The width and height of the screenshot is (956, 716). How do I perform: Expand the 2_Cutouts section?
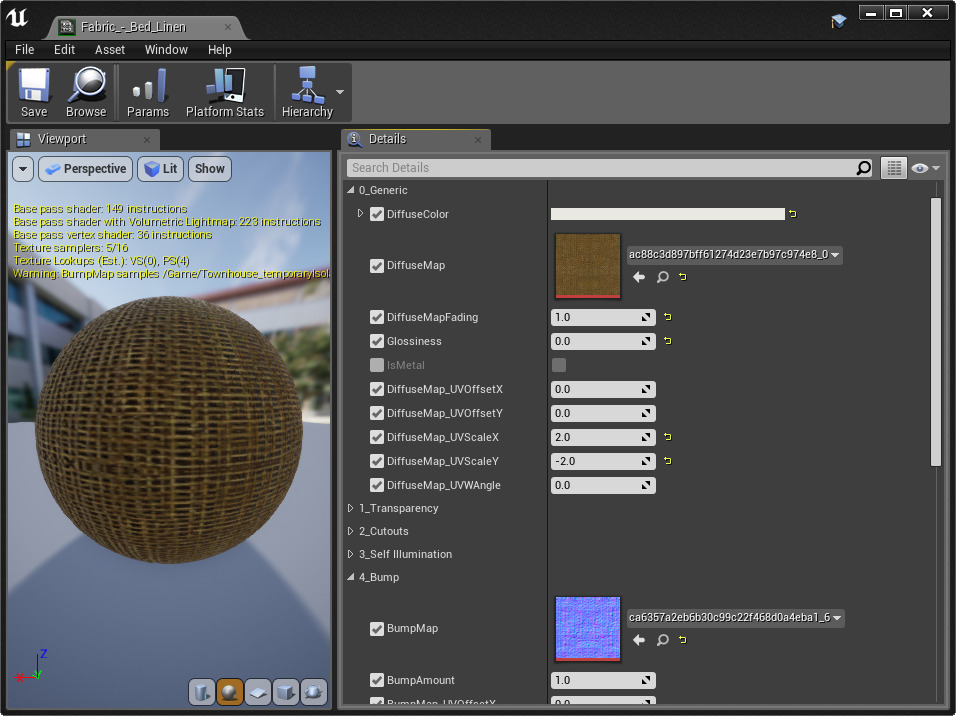[x=352, y=531]
